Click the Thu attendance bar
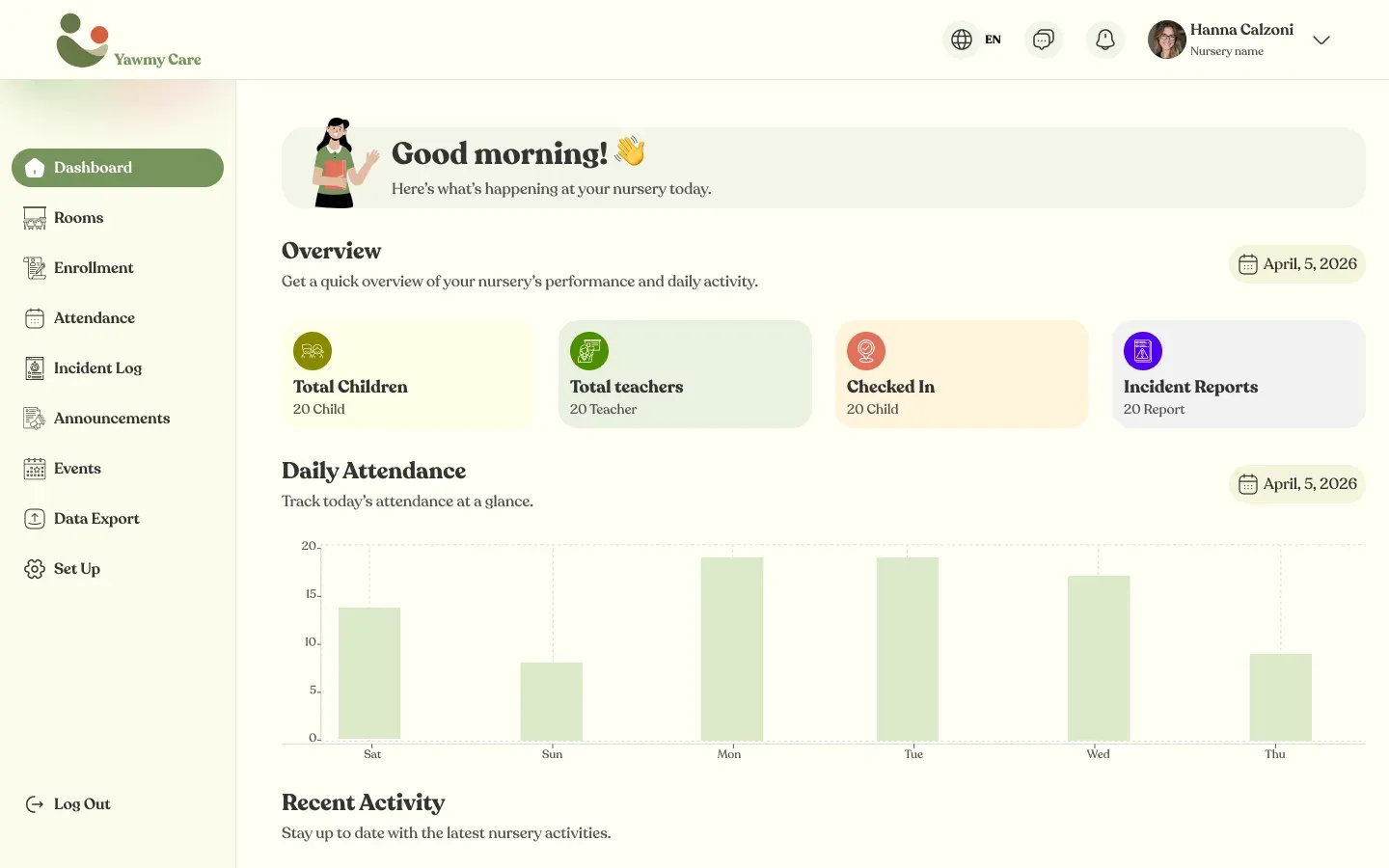The image size is (1389, 868). tap(1281, 697)
